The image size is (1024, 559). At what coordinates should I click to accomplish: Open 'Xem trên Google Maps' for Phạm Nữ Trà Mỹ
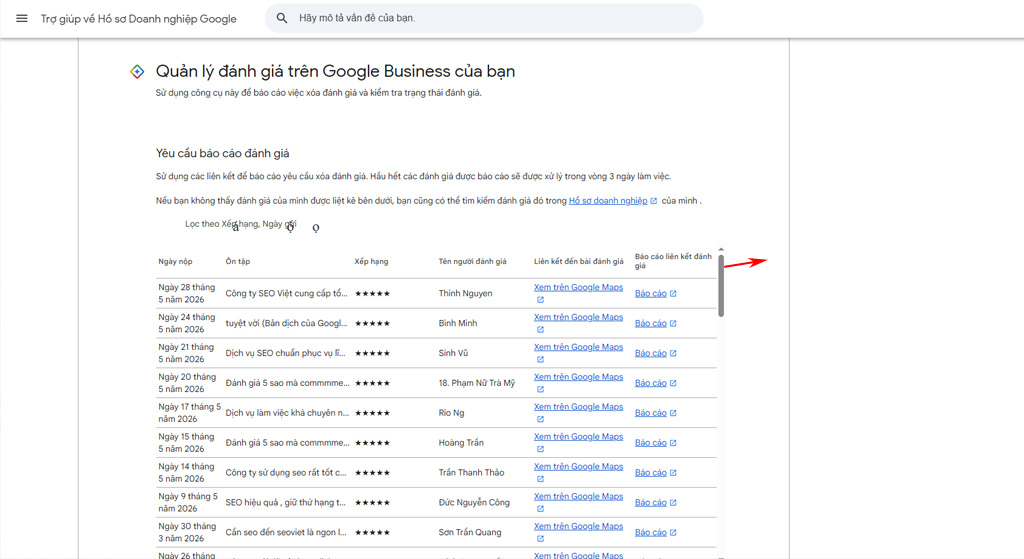[578, 377]
